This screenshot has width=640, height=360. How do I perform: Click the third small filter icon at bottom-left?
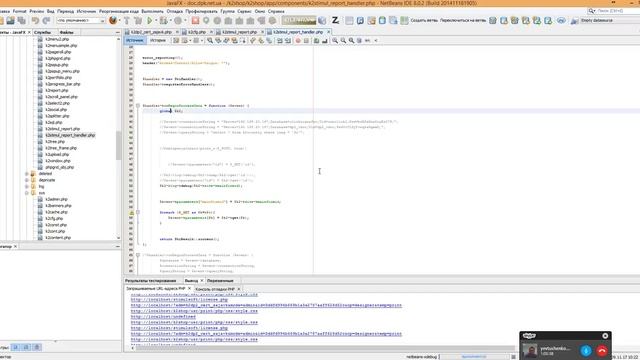coord(37,347)
